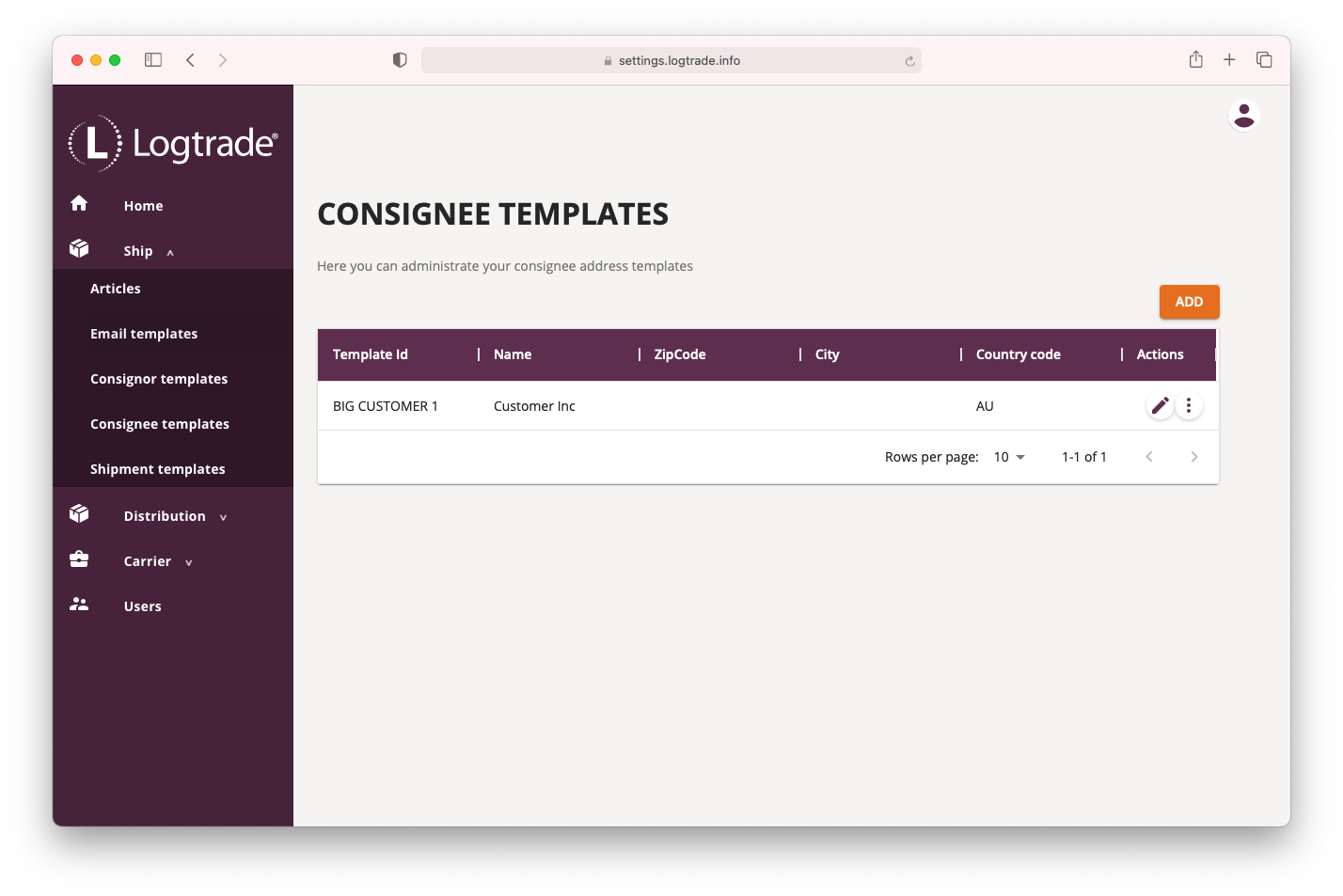Click the 1-1 of 1 pagination text

click(1084, 457)
